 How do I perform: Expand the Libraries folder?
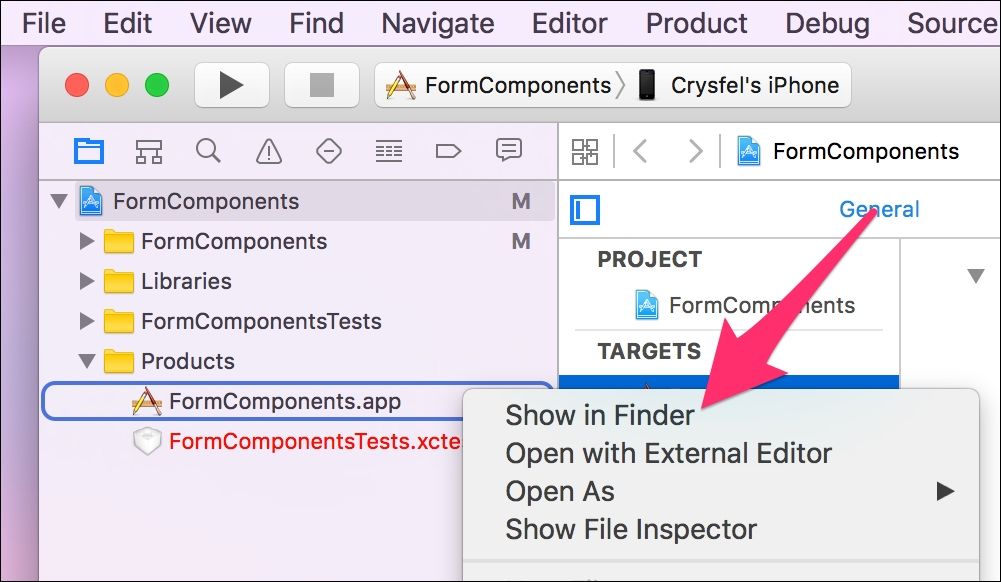(87, 281)
